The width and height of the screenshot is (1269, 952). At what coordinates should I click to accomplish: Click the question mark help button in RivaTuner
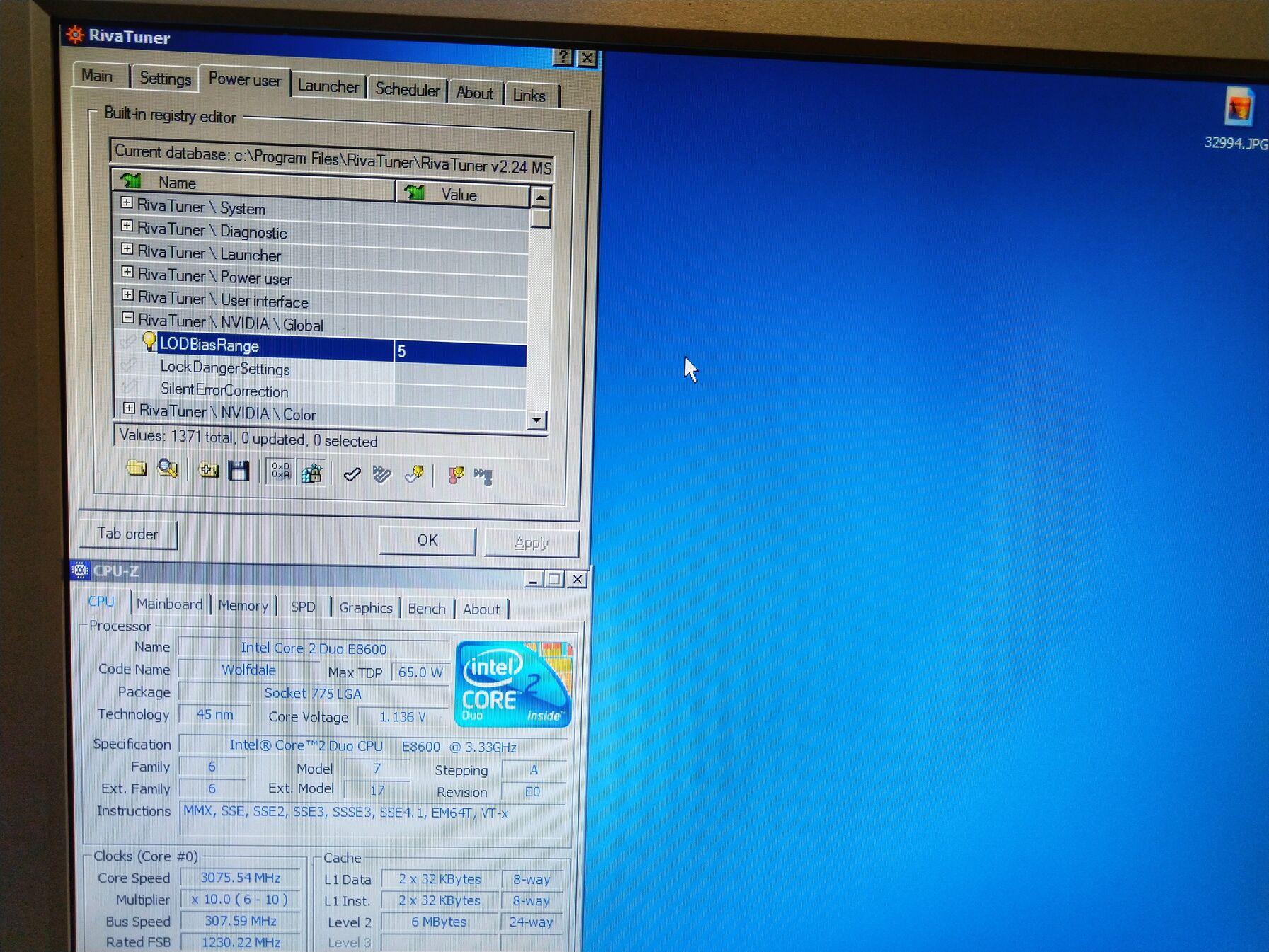pos(563,57)
